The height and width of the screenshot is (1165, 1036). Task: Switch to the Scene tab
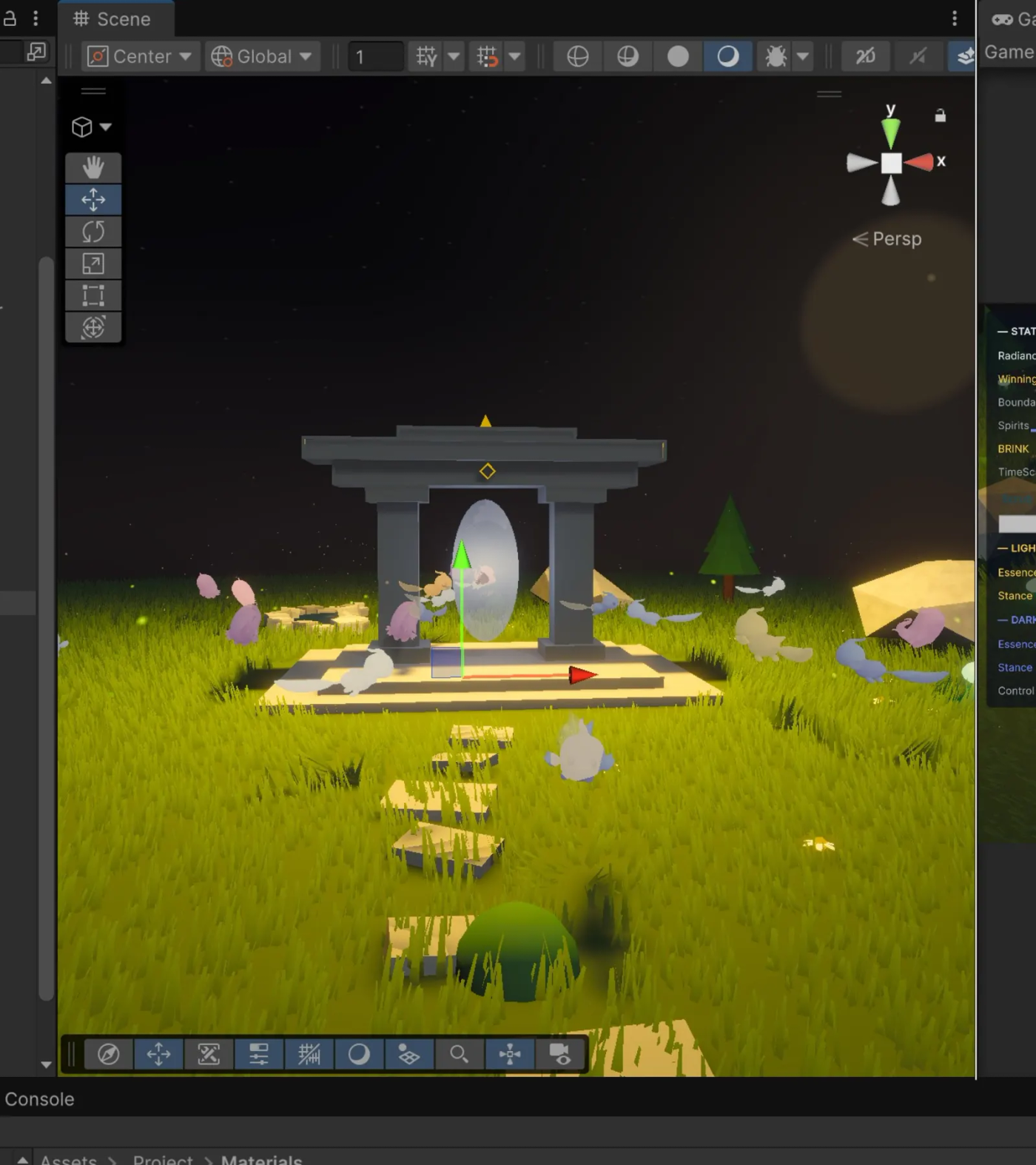coord(115,19)
